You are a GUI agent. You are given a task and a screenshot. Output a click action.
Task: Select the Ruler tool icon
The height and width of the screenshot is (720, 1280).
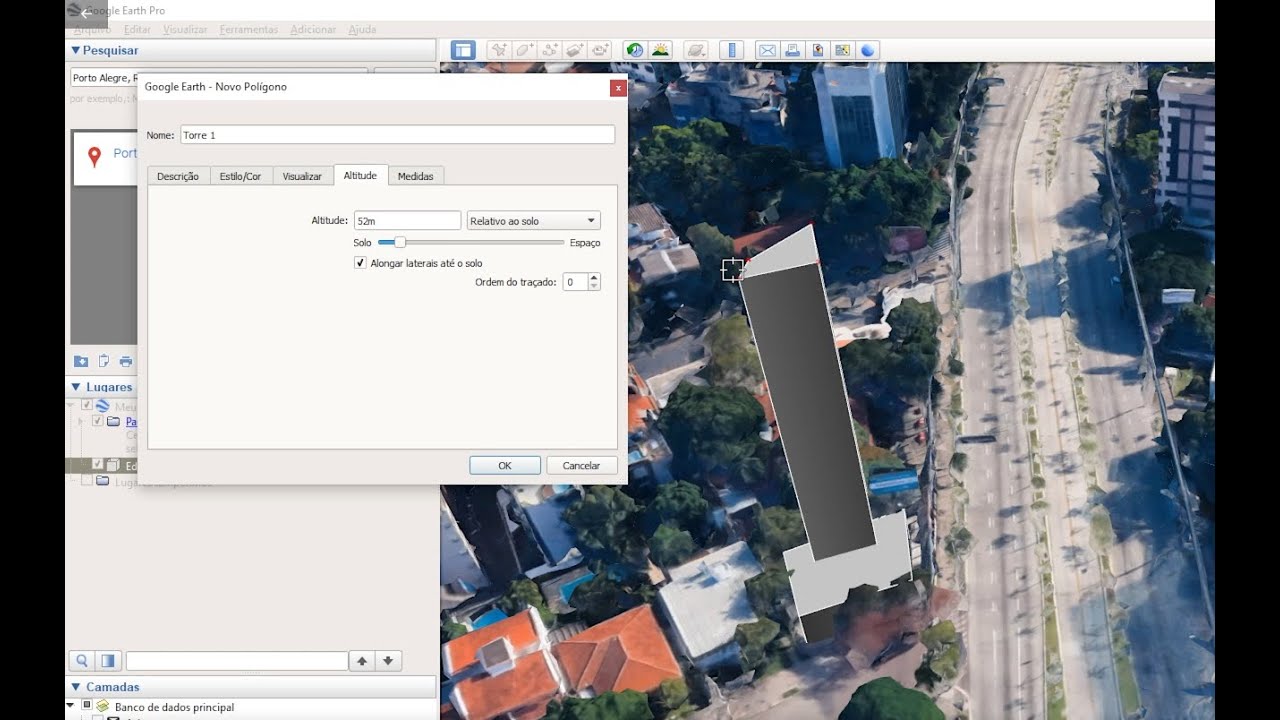point(732,50)
